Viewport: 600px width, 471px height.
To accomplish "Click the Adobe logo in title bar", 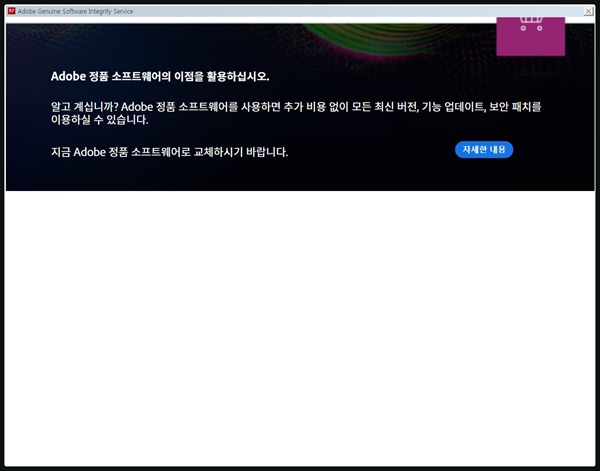I will (11, 11).
